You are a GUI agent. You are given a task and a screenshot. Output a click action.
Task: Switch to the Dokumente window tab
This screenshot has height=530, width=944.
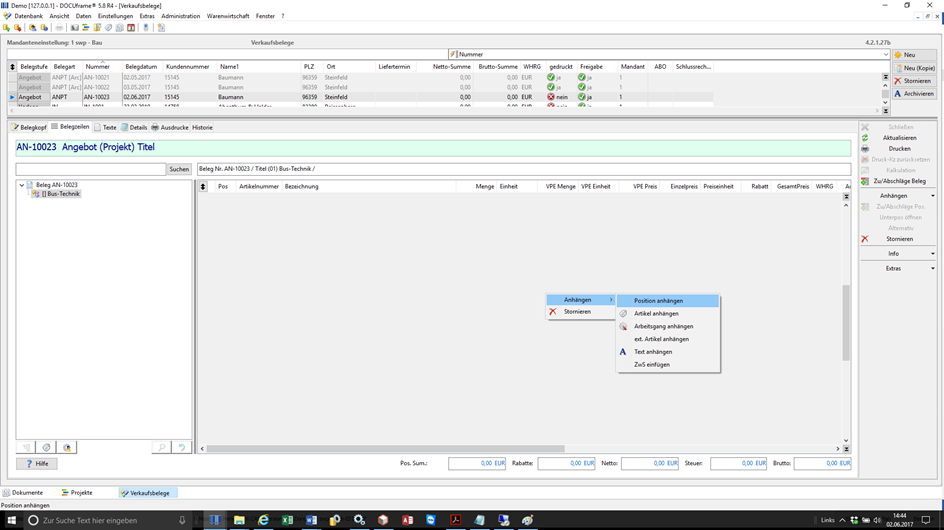[x=23, y=493]
